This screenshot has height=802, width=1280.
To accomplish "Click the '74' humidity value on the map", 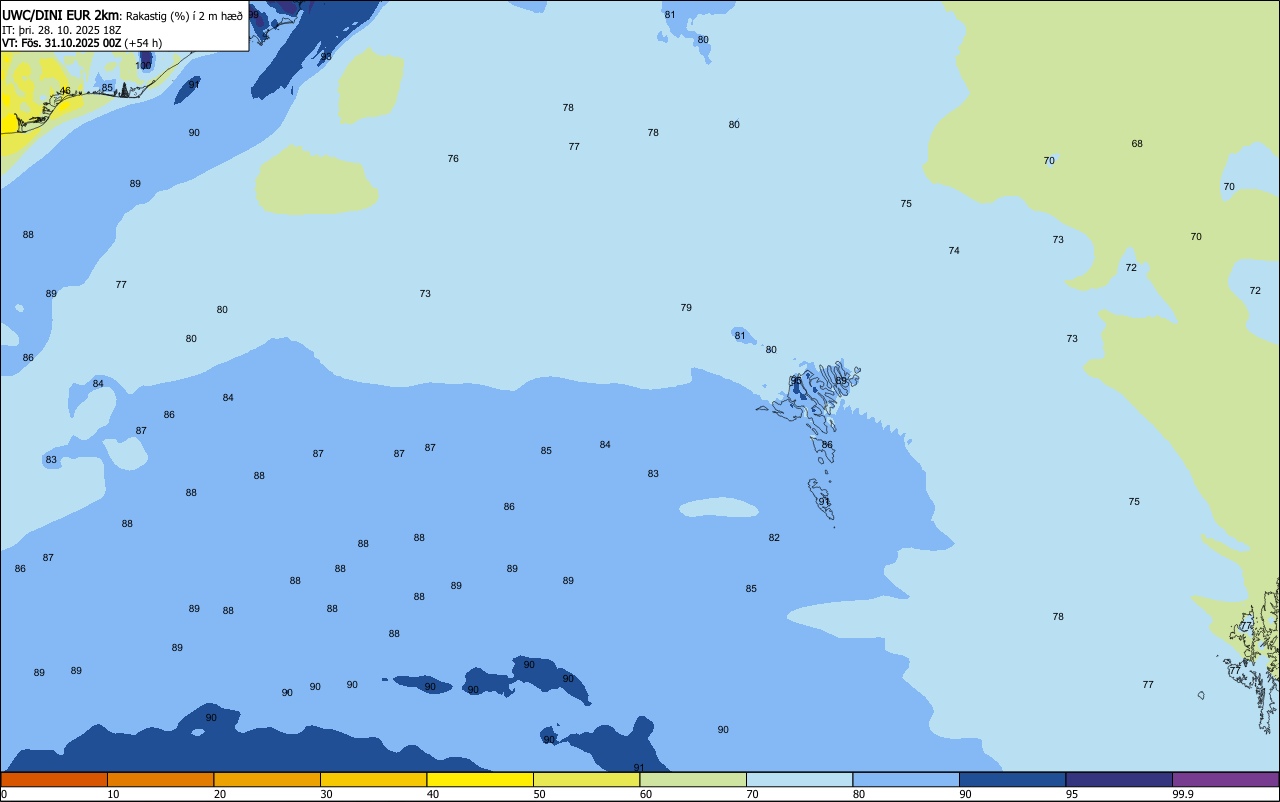I will [954, 251].
